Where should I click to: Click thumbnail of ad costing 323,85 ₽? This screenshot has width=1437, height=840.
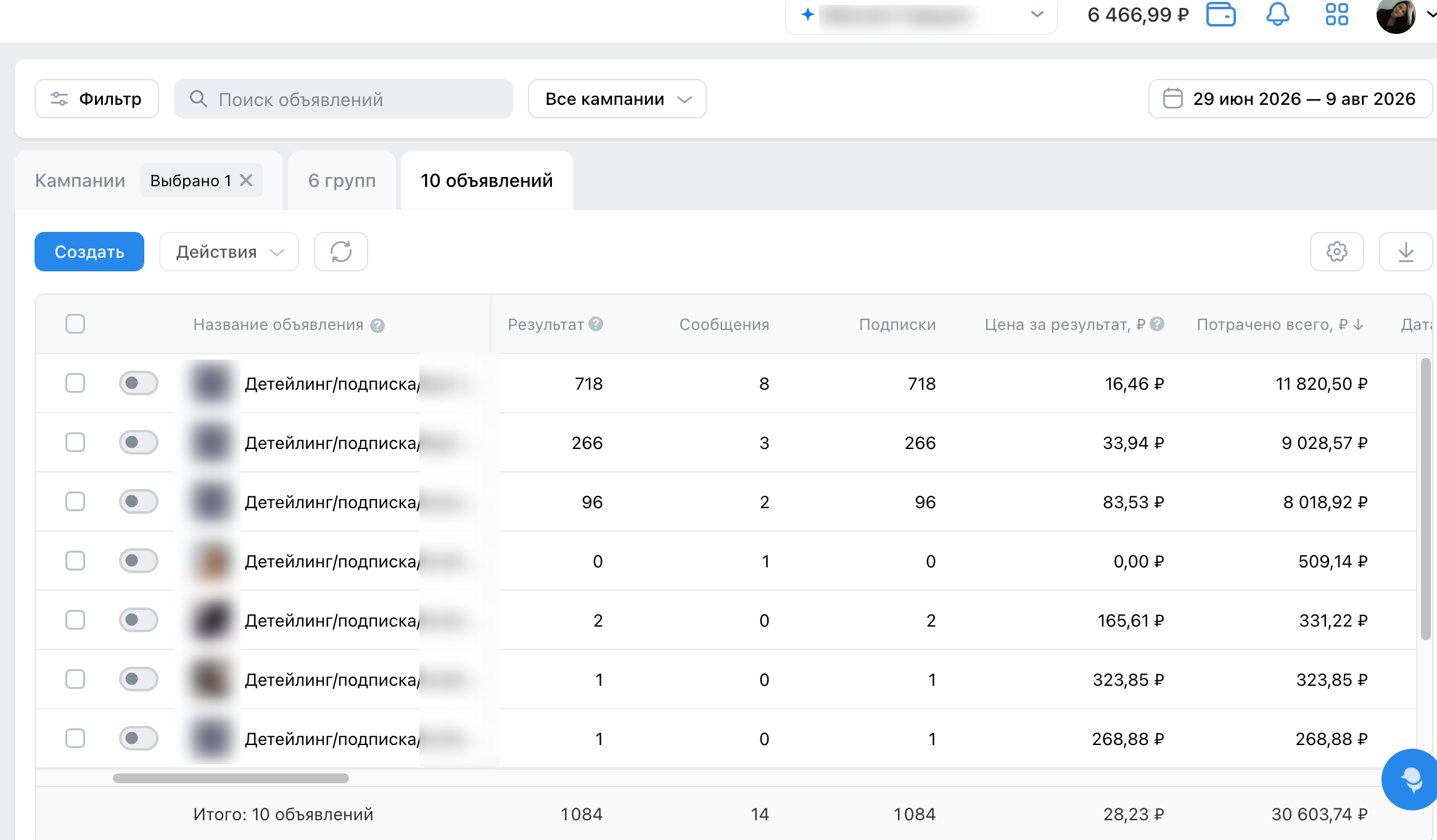pyautogui.click(x=211, y=679)
